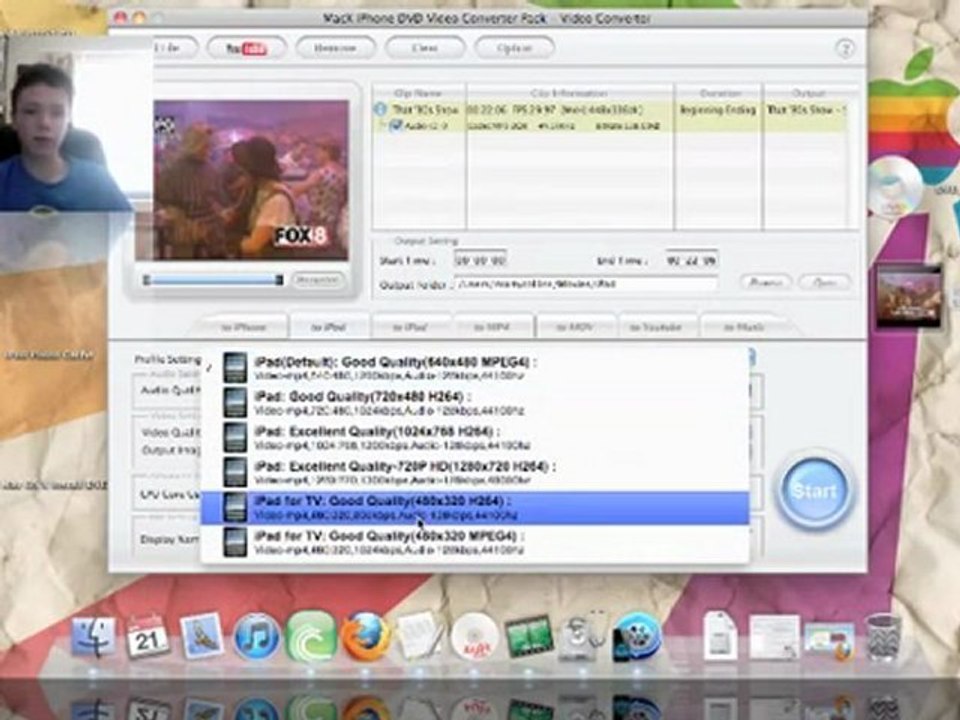Open TextEdit paper-and-pen dock icon
Image resolution: width=960 pixels, height=720 pixels.
click(x=421, y=637)
